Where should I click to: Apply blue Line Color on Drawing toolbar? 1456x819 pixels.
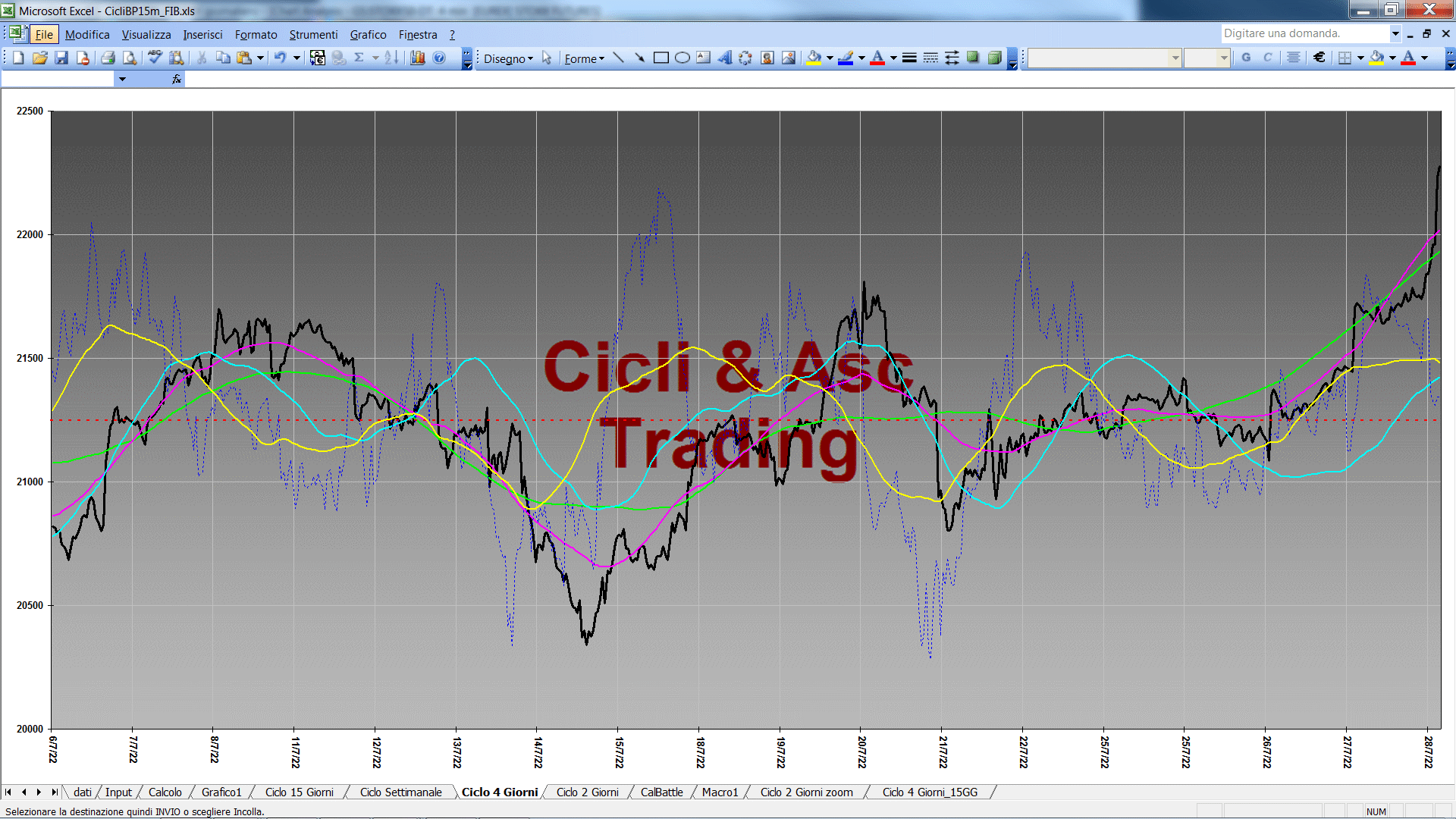tap(846, 58)
